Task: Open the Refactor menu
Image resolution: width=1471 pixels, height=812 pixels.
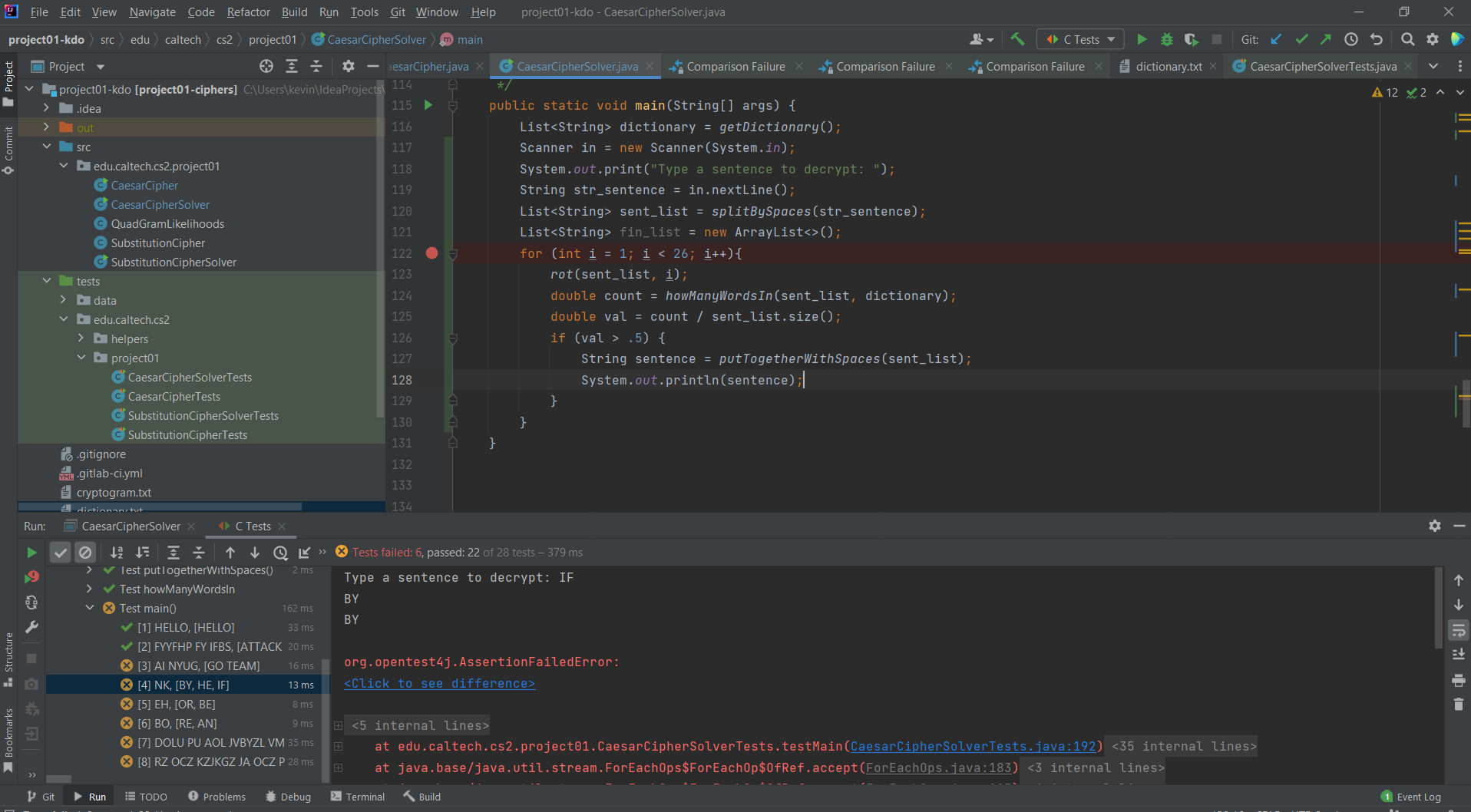Action: (x=248, y=12)
